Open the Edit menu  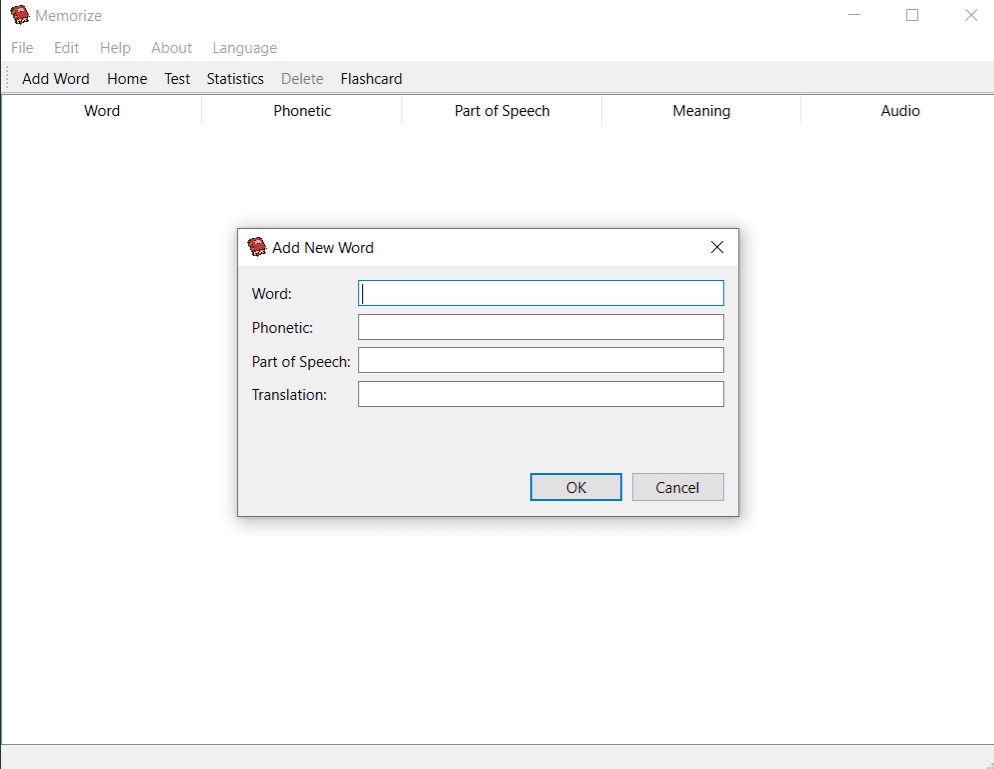tap(67, 48)
